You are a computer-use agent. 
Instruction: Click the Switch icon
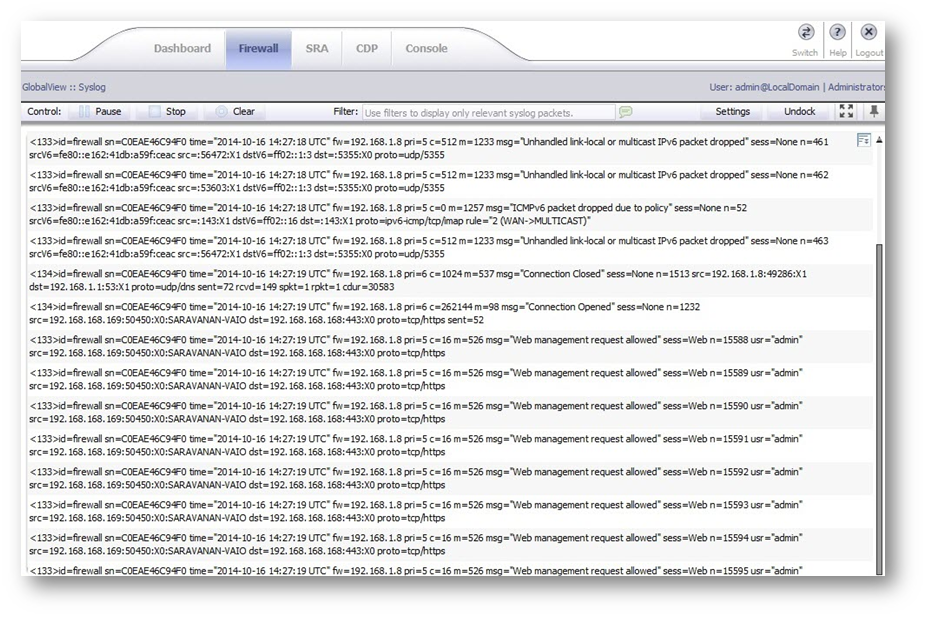(x=805, y=33)
